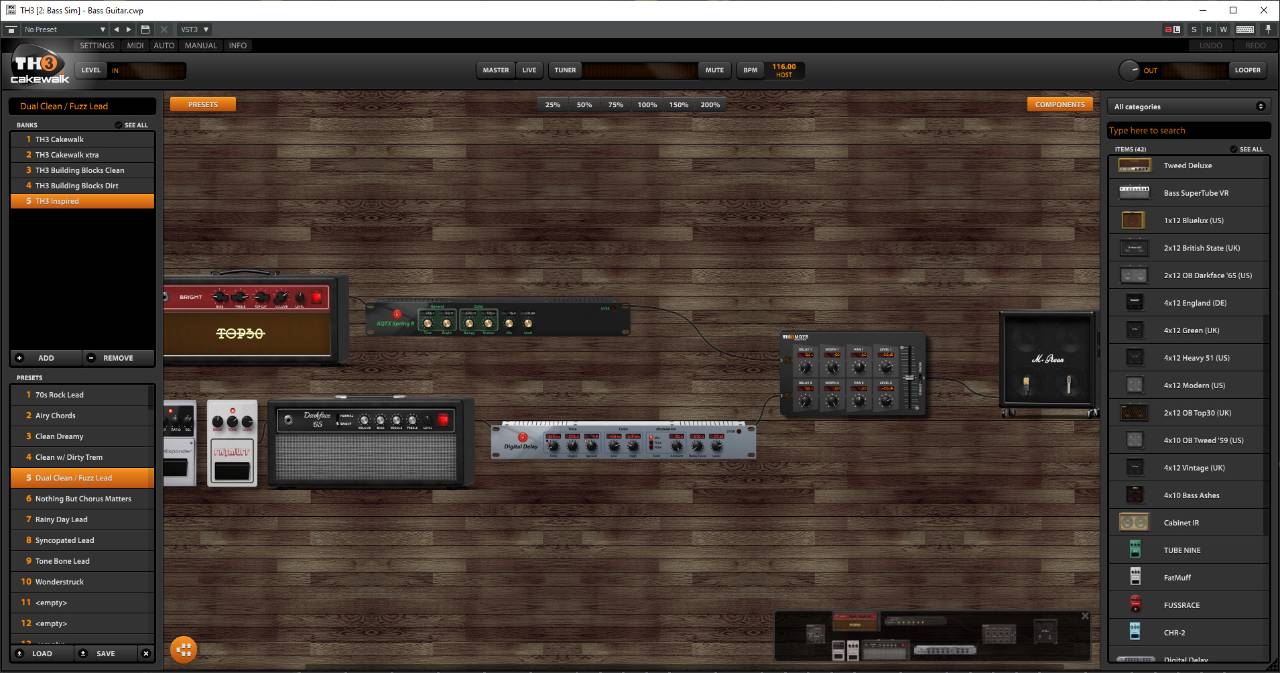Close the rig overview minimap
The height and width of the screenshot is (673, 1280).
pyautogui.click(x=1085, y=616)
